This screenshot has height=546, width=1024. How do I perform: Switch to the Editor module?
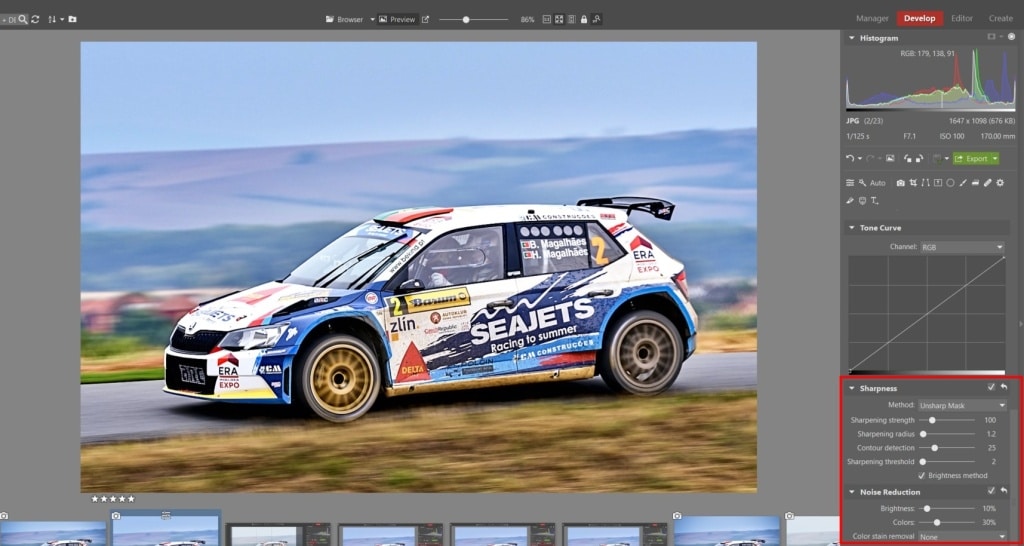point(962,18)
